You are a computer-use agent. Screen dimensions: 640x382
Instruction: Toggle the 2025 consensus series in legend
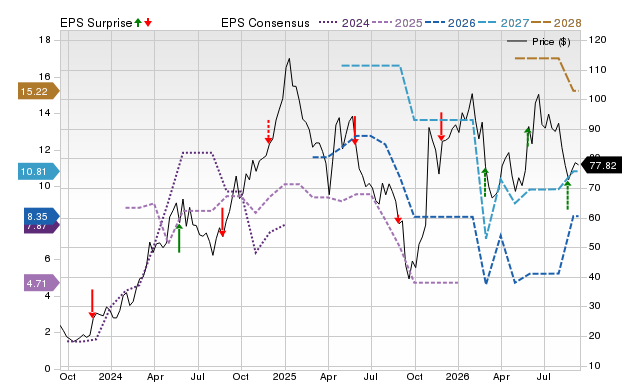pyautogui.click(x=397, y=23)
